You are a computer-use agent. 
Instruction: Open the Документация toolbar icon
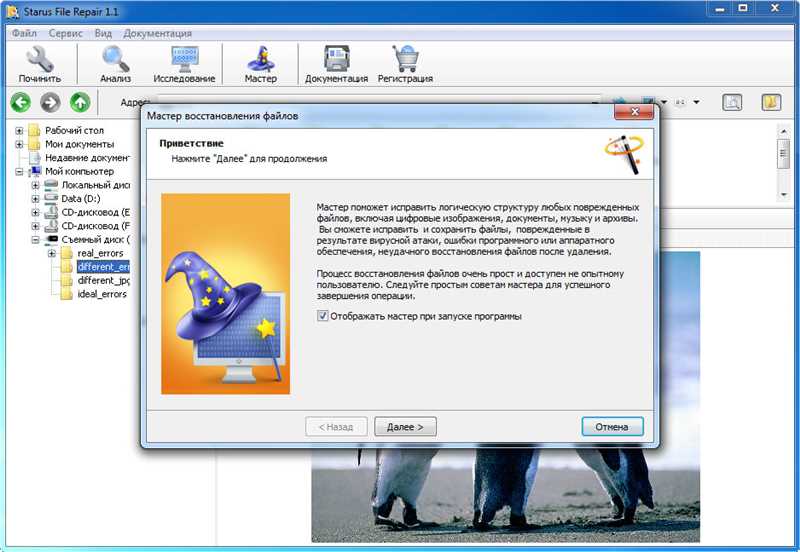click(x=337, y=59)
